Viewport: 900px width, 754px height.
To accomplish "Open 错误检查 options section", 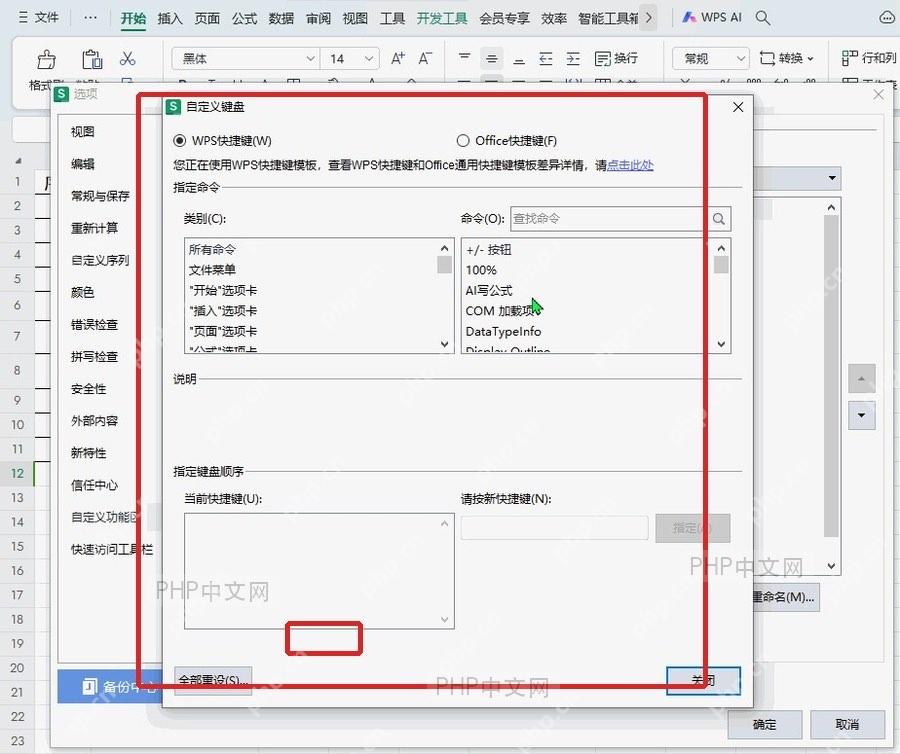I will tap(94, 324).
